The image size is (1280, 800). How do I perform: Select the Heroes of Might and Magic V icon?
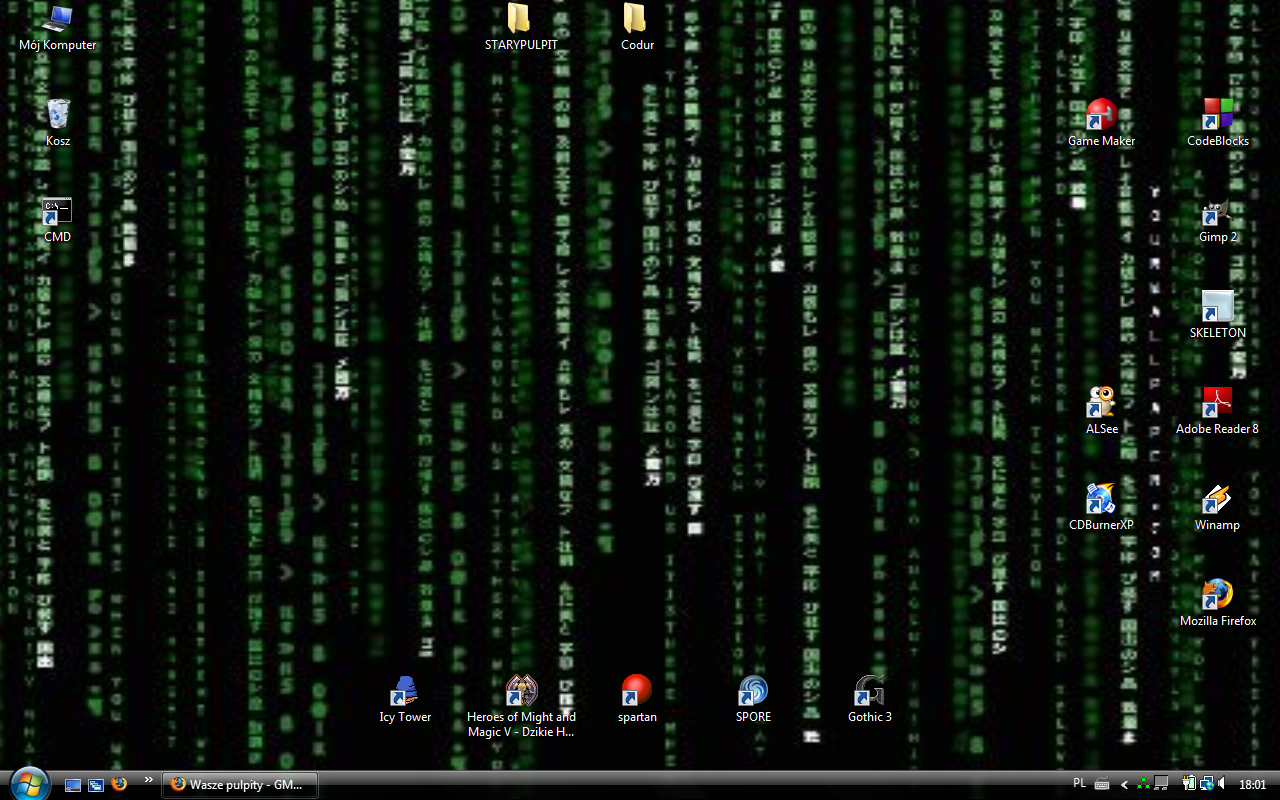(521, 691)
